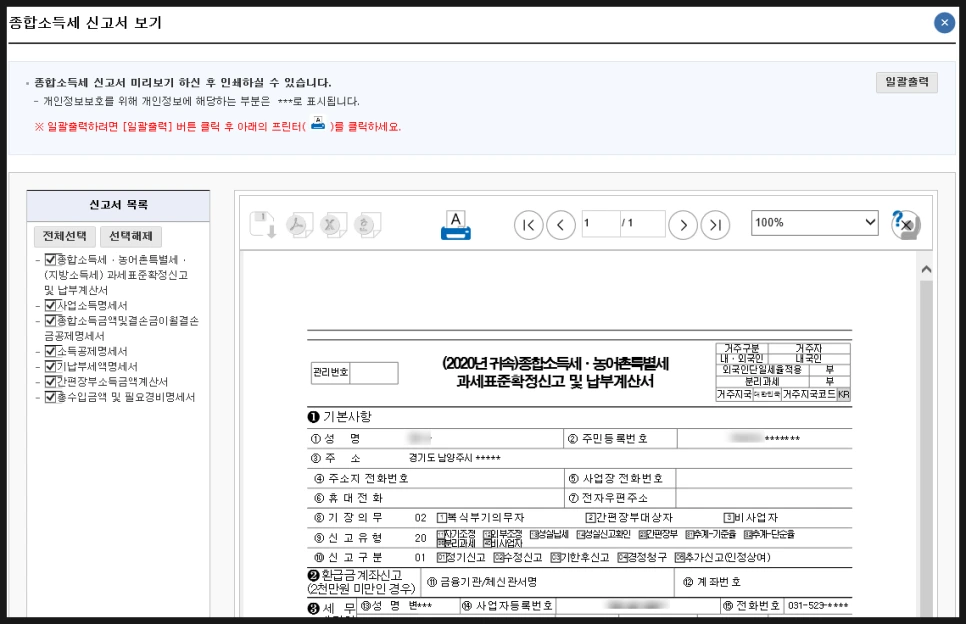Open the zoom level dropdown showing 100%
This screenshot has height=624, width=966.
813,222
